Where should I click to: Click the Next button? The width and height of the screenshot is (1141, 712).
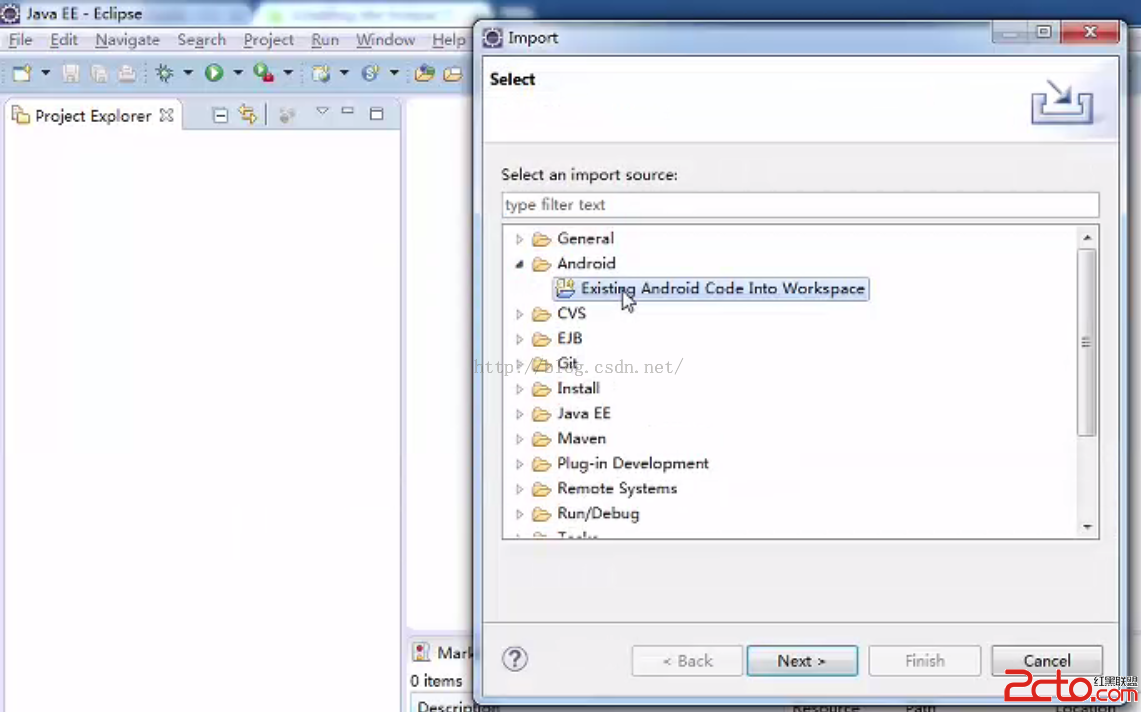[x=802, y=660]
